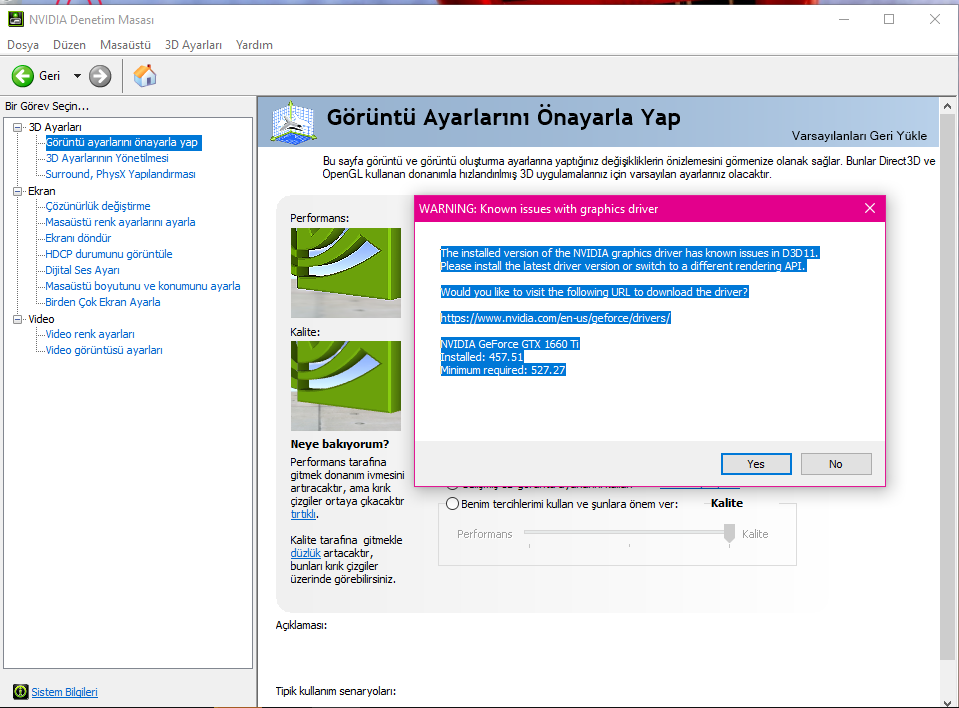Click the düzlük hyperlink
This screenshot has height=708, width=959.
click(x=305, y=553)
